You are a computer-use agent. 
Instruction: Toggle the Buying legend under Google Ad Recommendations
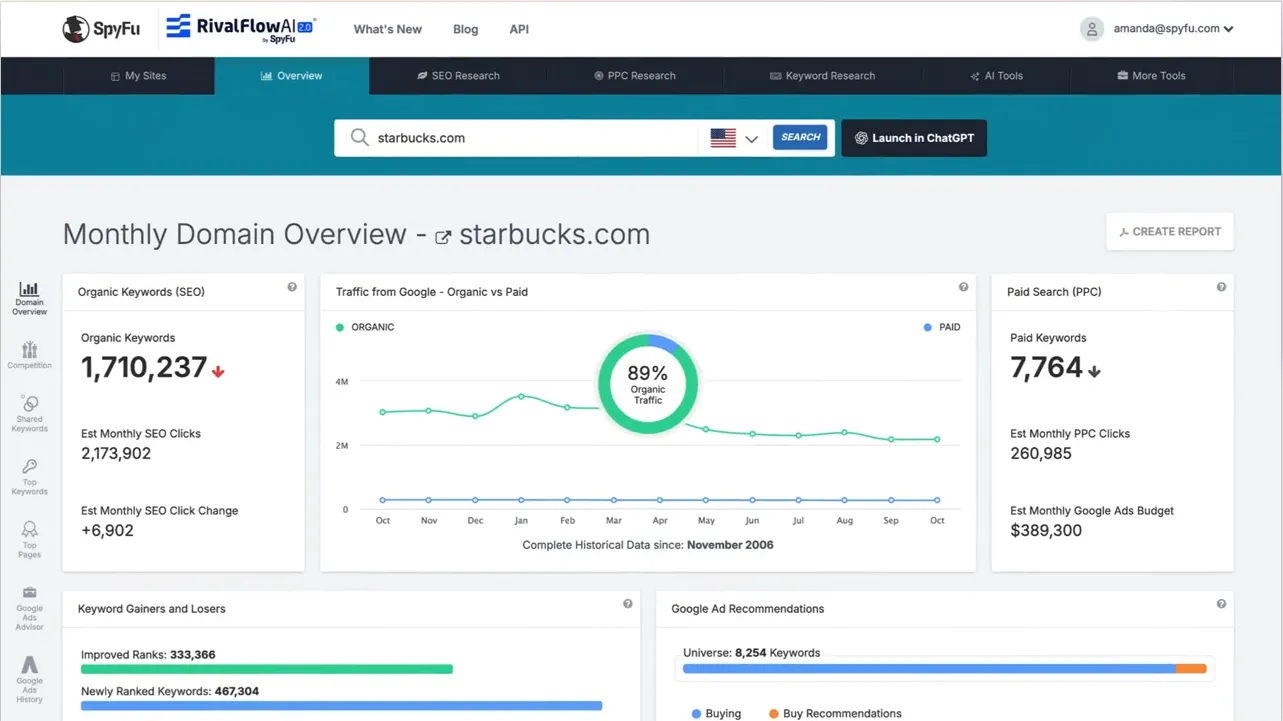pyautogui.click(x=715, y=713)
